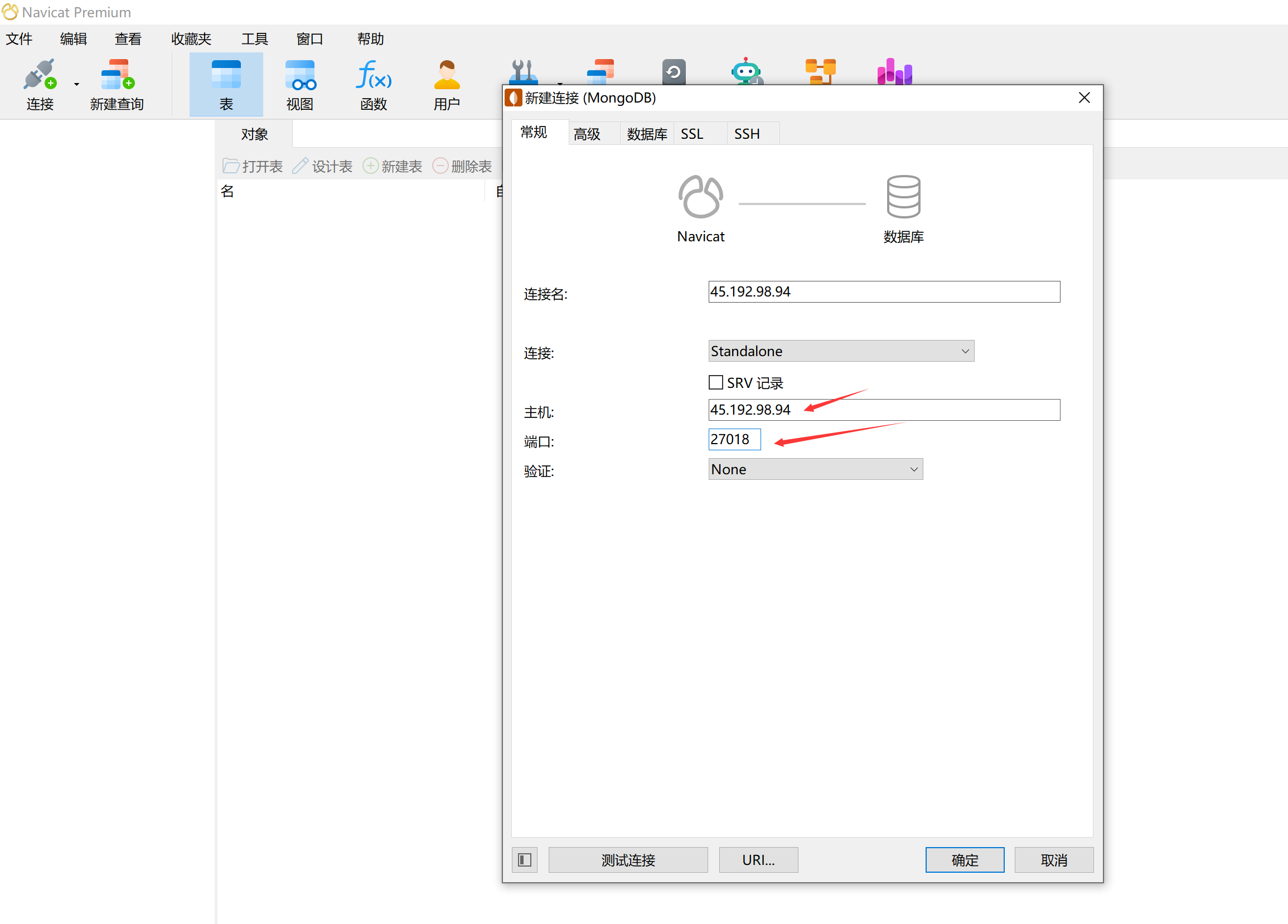Switch to the 数据库 tab in dialog

point(647,133)
